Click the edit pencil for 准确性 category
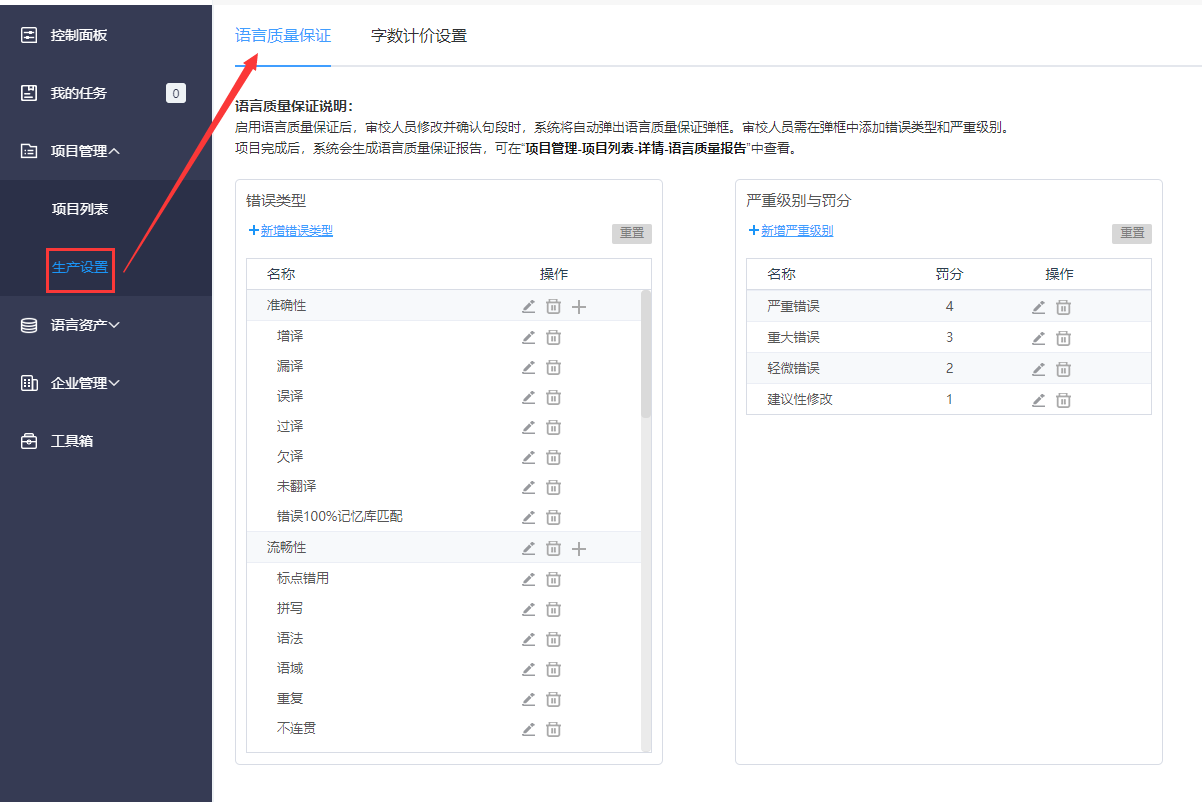1202x802 pixels. pyautogui.click(x=529, y=307)
